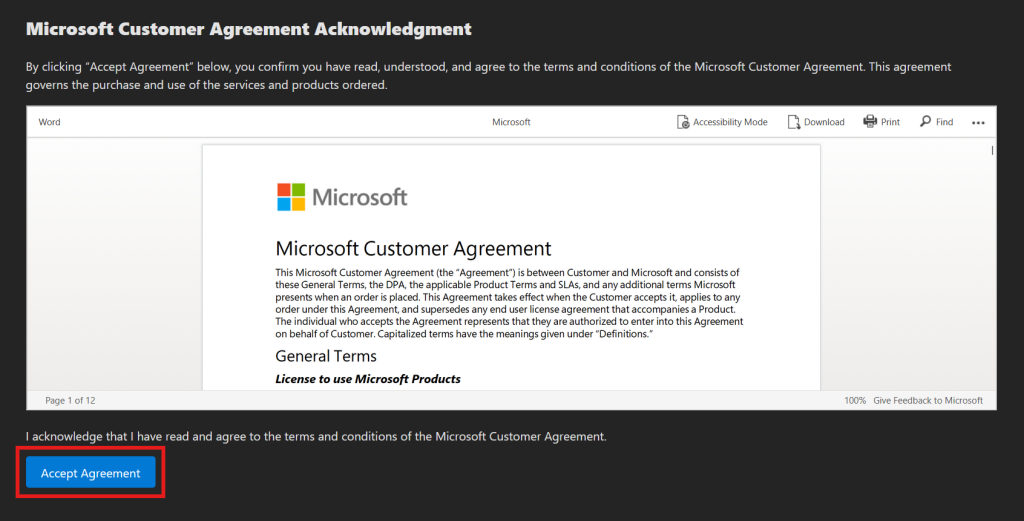This screenshot has height=521, width=1024.
Task: Click the 100% zoom level indicator
Action: (854, 400)
